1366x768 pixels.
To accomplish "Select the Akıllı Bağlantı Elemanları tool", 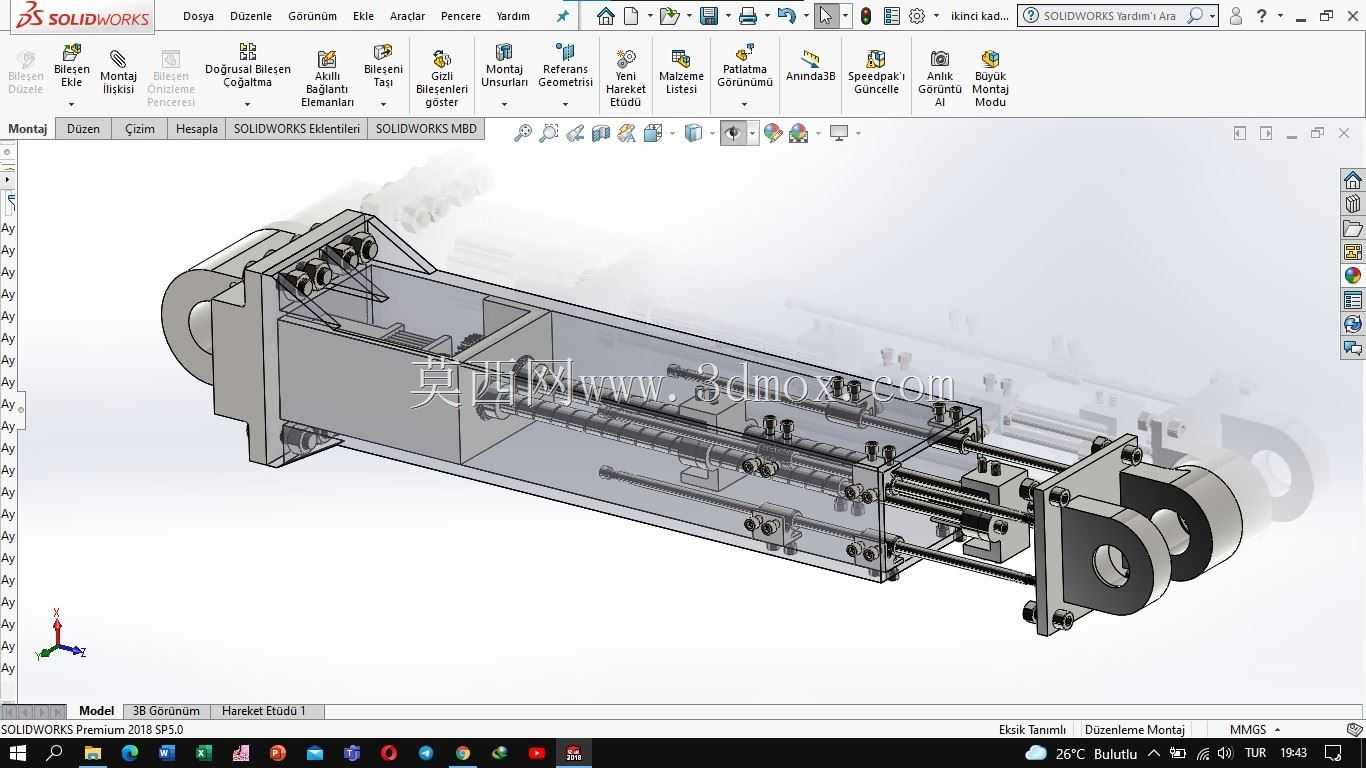I will (327, 79).
